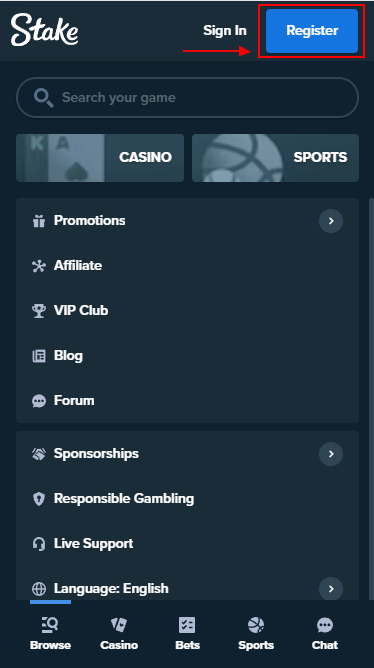Click the Sign In link

(224, 30)
